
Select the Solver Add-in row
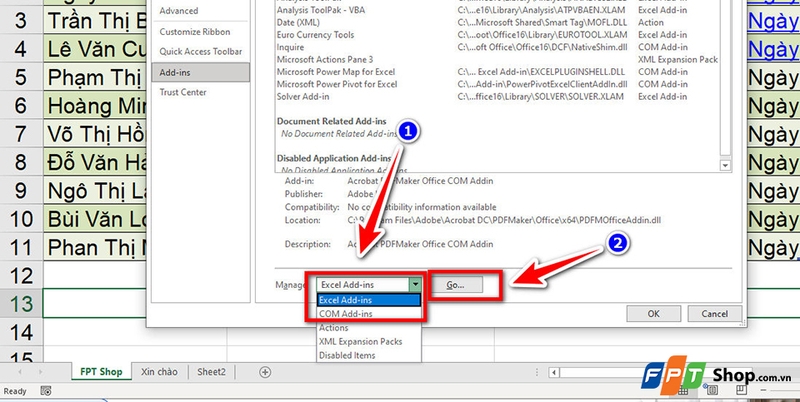point(497,96)
